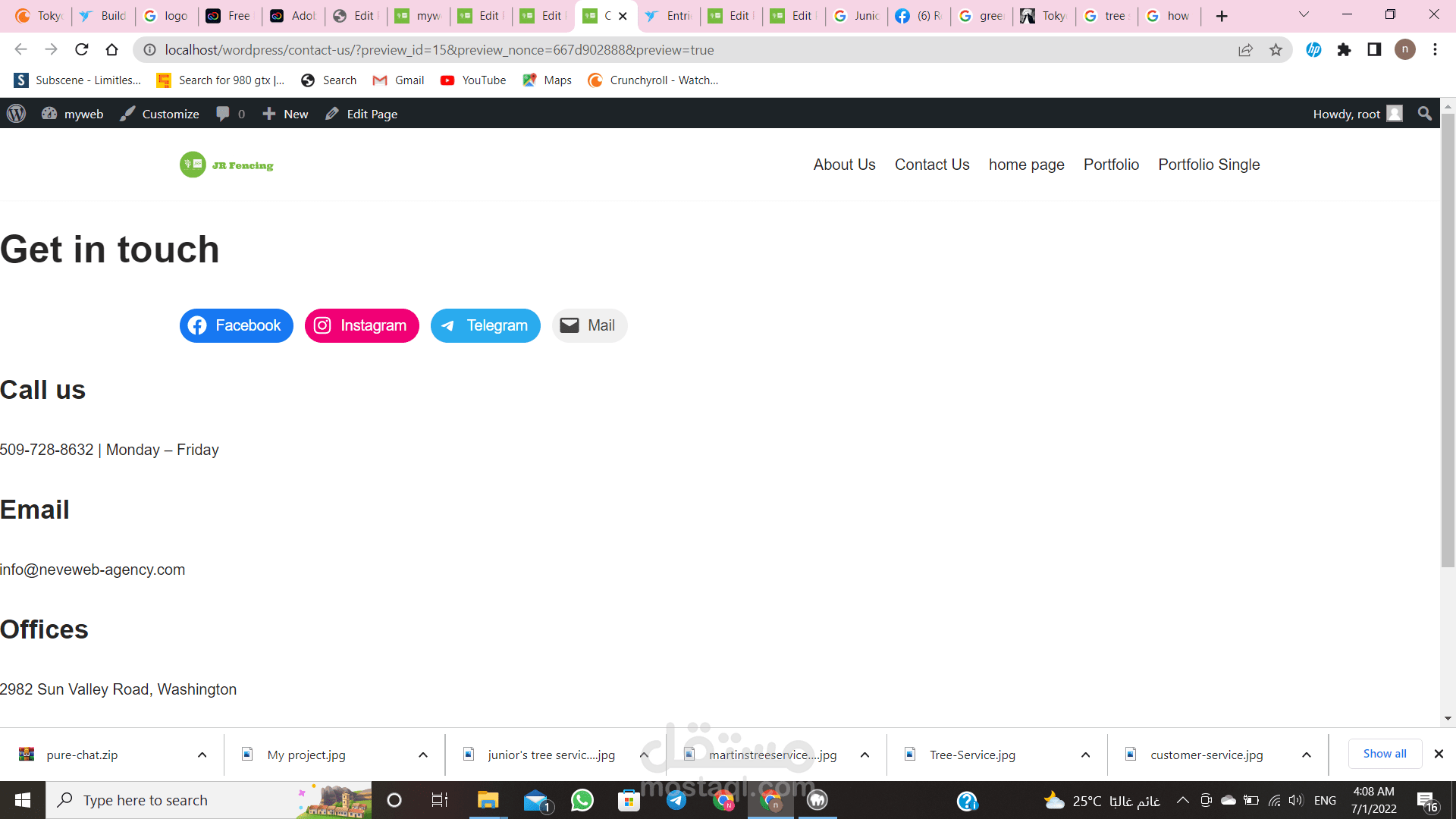Click the Instagram social button
The height and width of the screenshot is (819, 1456).
coord(362,325)
